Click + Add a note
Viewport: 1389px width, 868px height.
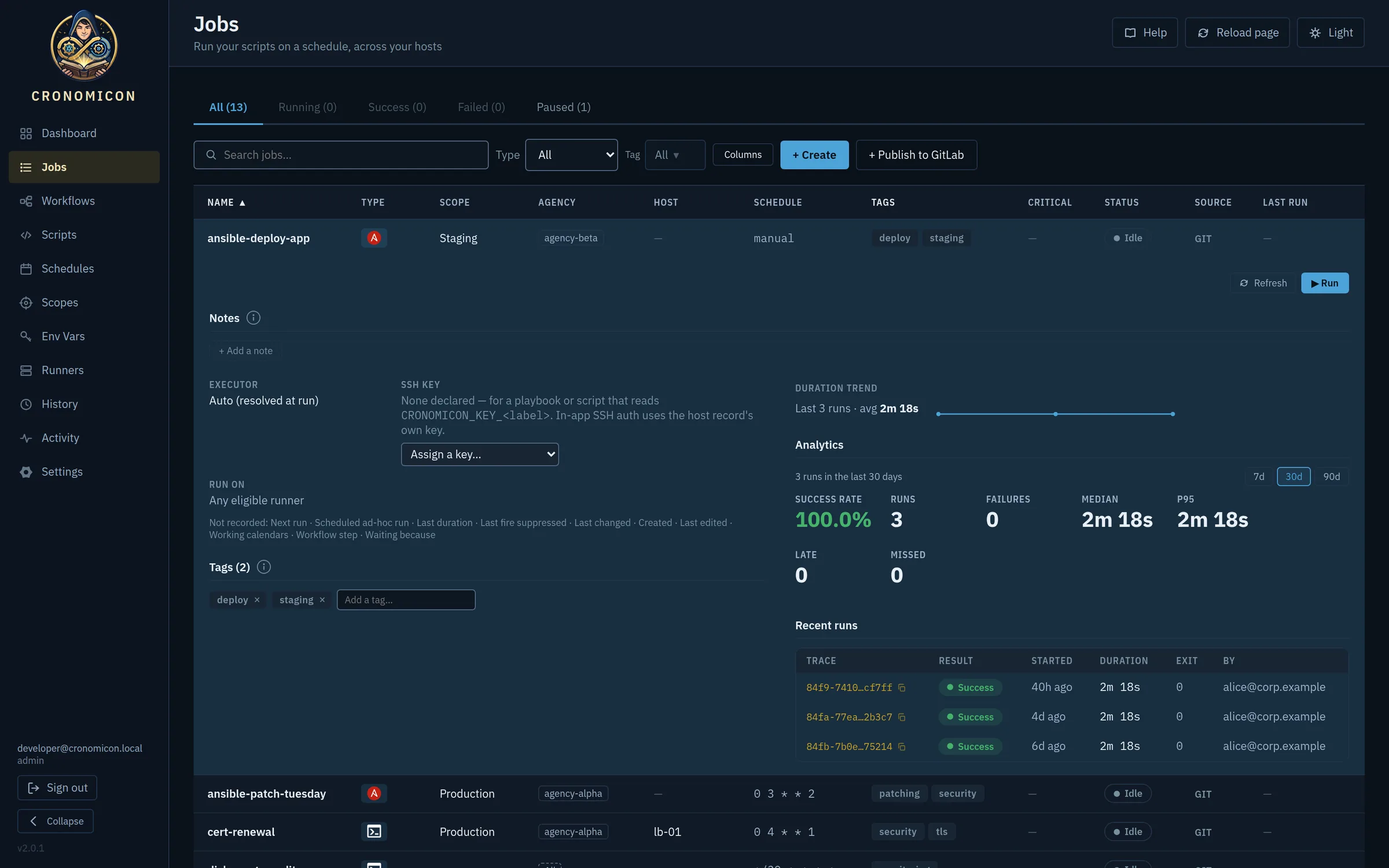(x=245, y=351)
